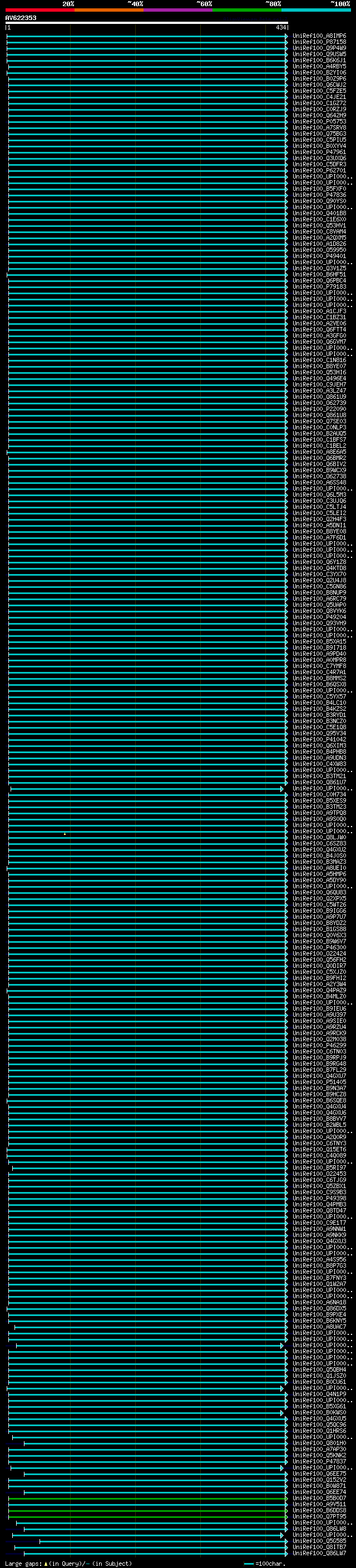Select hit label UniRef100_C0NLP3
Screen dimensions: 356x1568
(x=319, y=427)
